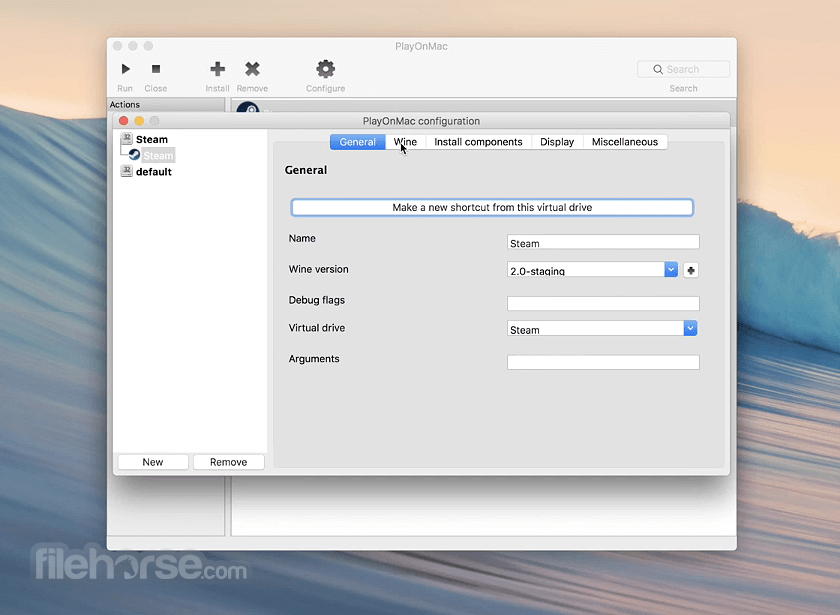840x615 pixels.
Task: Click the Actions header in PlayOnMac sidebar
Action: point(125,104)
